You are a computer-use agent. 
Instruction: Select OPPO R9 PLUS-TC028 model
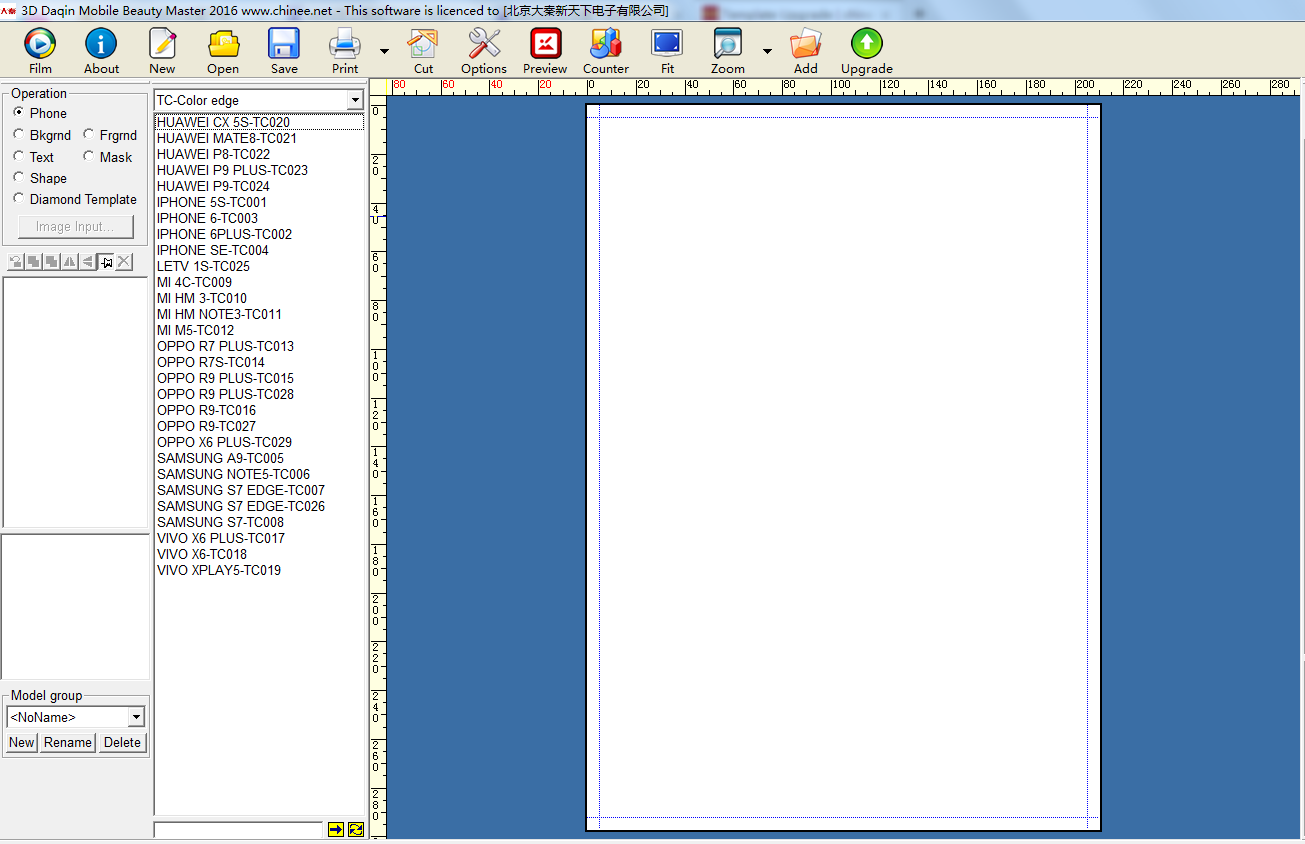[259, 394]
